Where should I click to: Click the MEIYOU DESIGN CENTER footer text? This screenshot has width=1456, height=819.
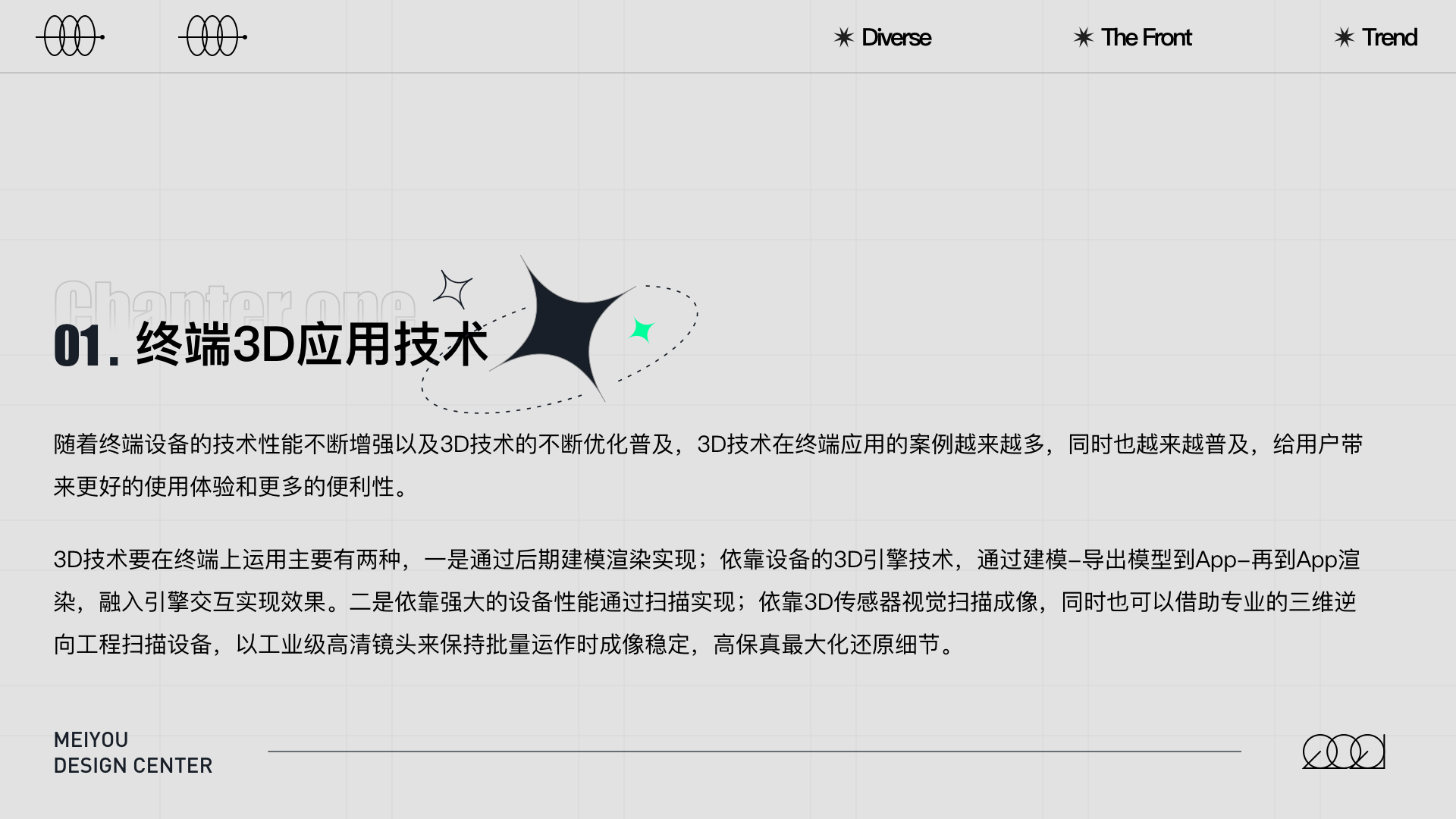pyautogui.click(x=133, y=752)
